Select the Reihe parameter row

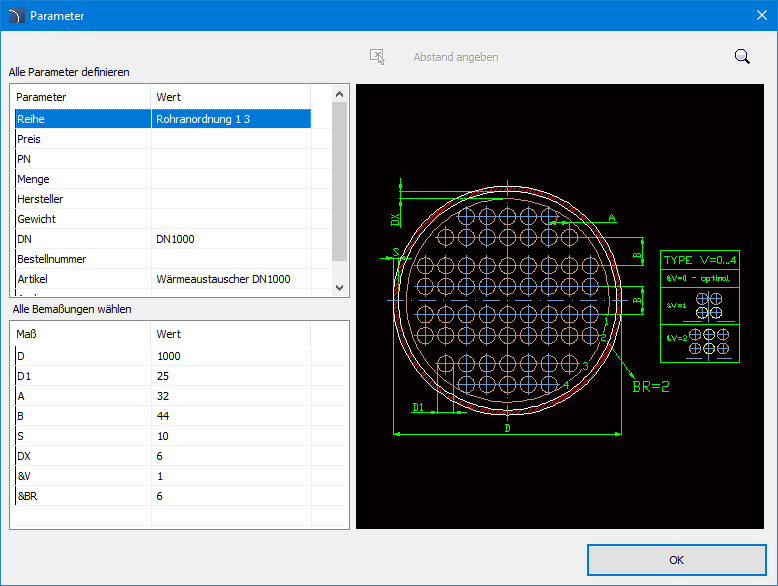[x=82, y=119]
